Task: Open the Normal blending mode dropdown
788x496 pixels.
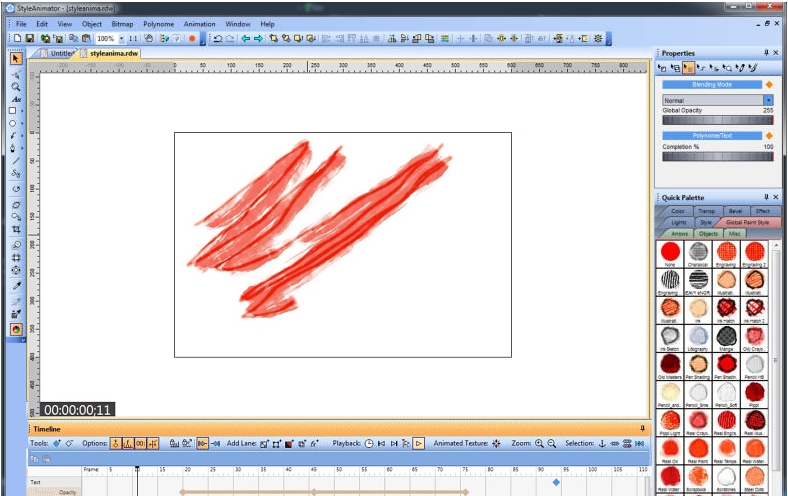Action: point(768,100)
